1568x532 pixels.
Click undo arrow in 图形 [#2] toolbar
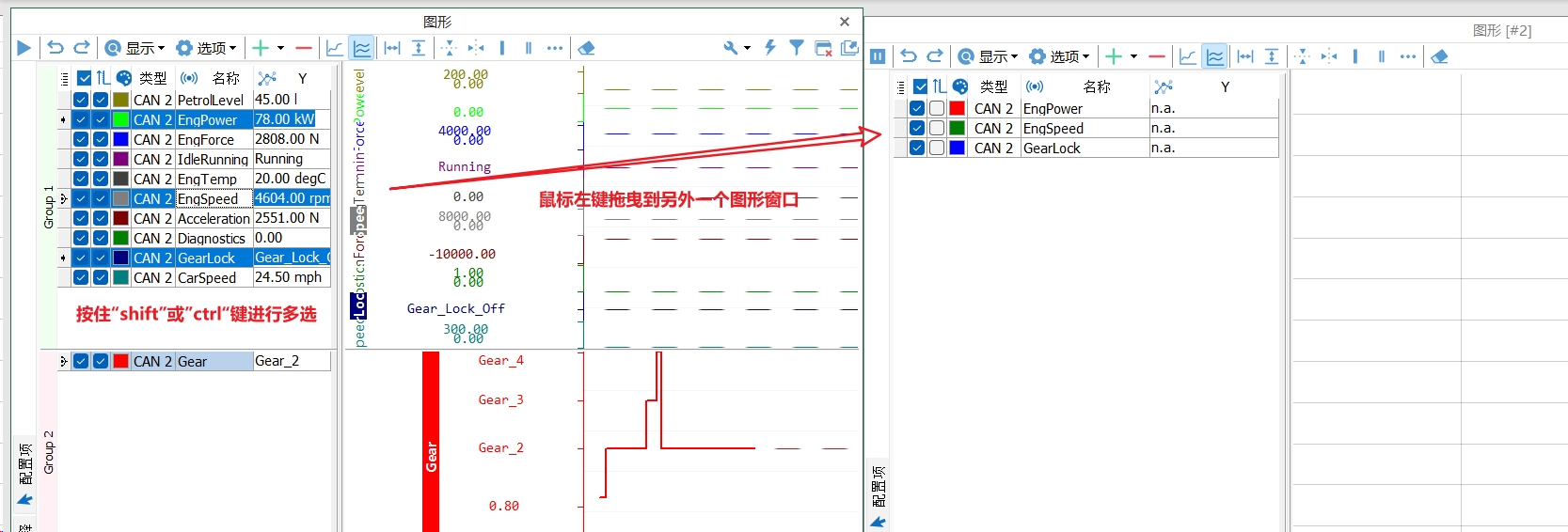point(909,56)
